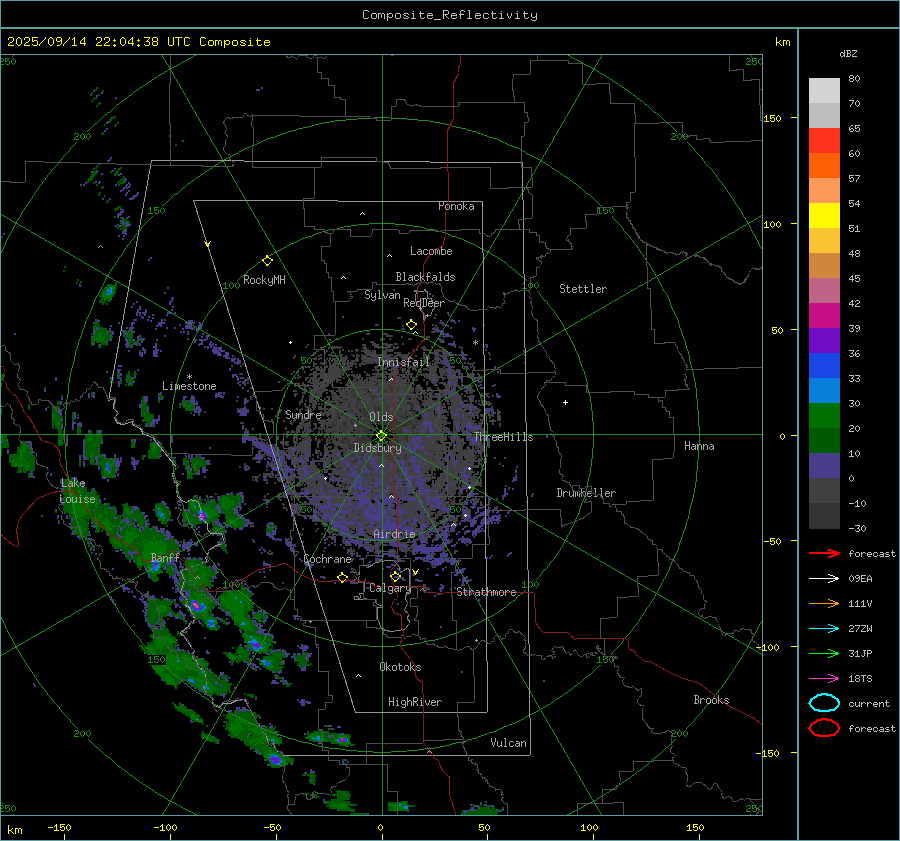The width and height of the screenshot is (900, 841).
Task: Click the cyan current ellipse icon
Action: 824,703
